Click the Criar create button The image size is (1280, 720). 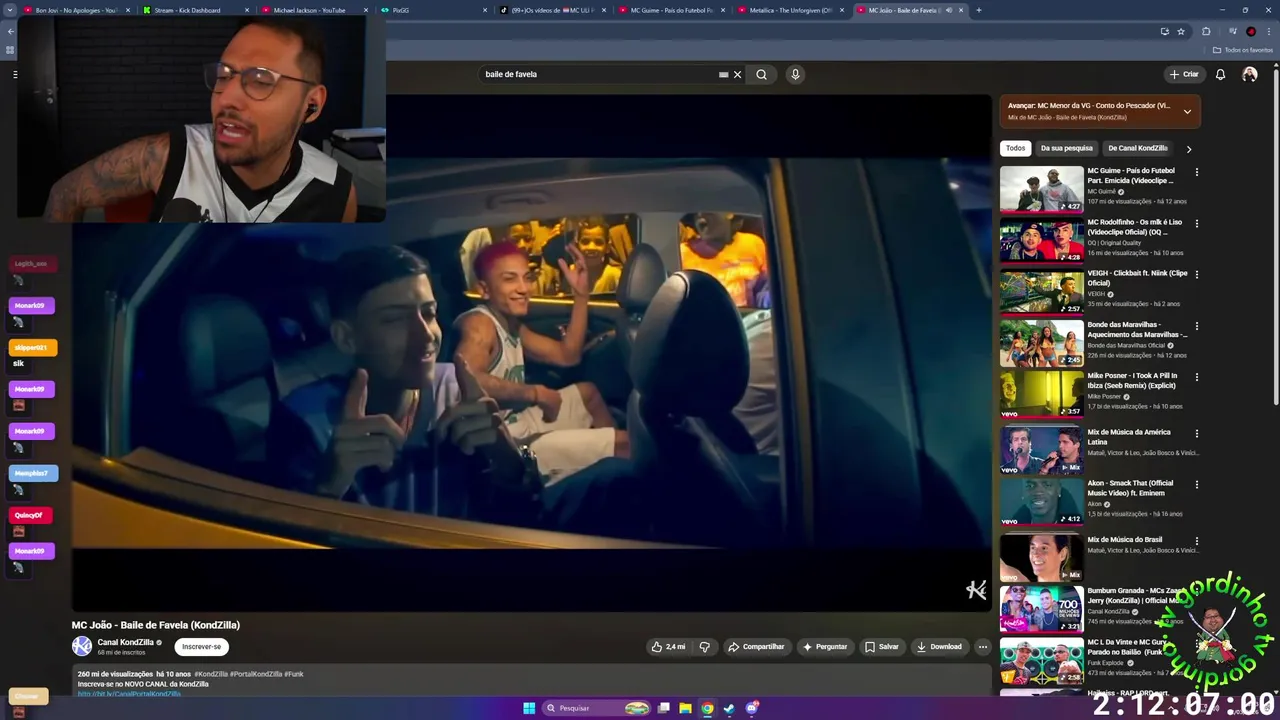[x=1184, y=74]
